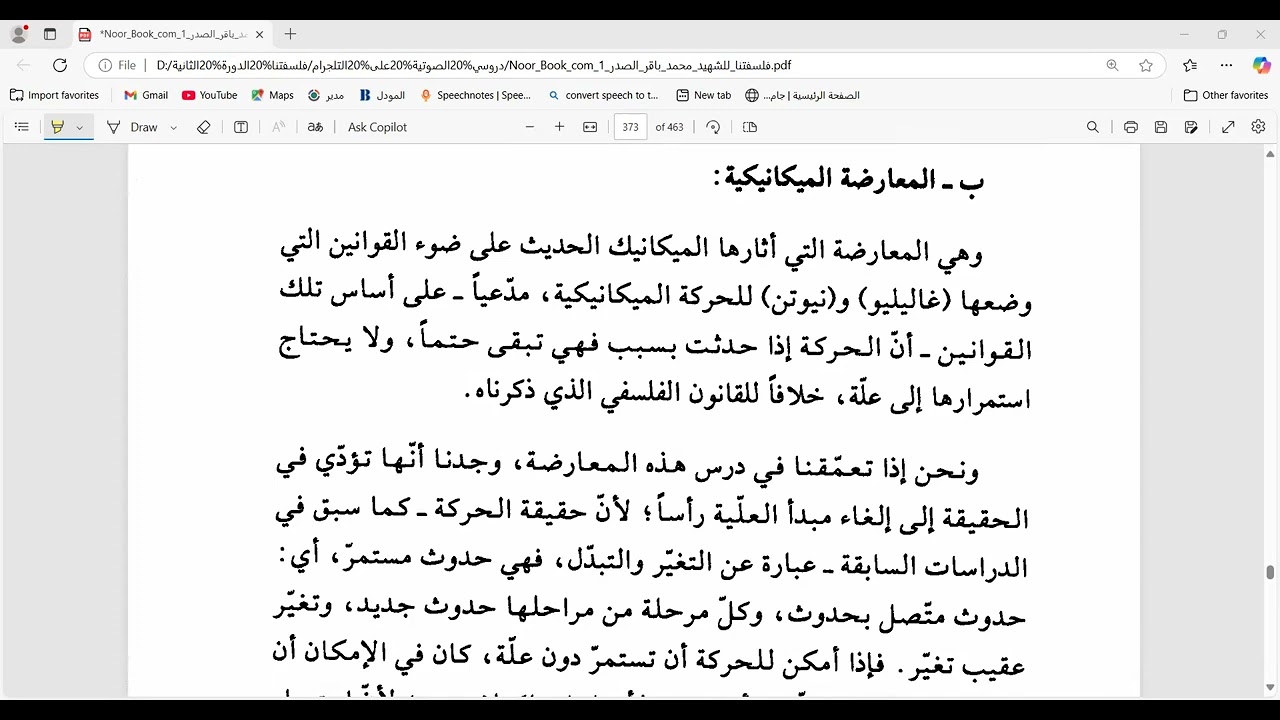
Task: Click Import favorites bookmark
Action: click(x=55, y=95)
